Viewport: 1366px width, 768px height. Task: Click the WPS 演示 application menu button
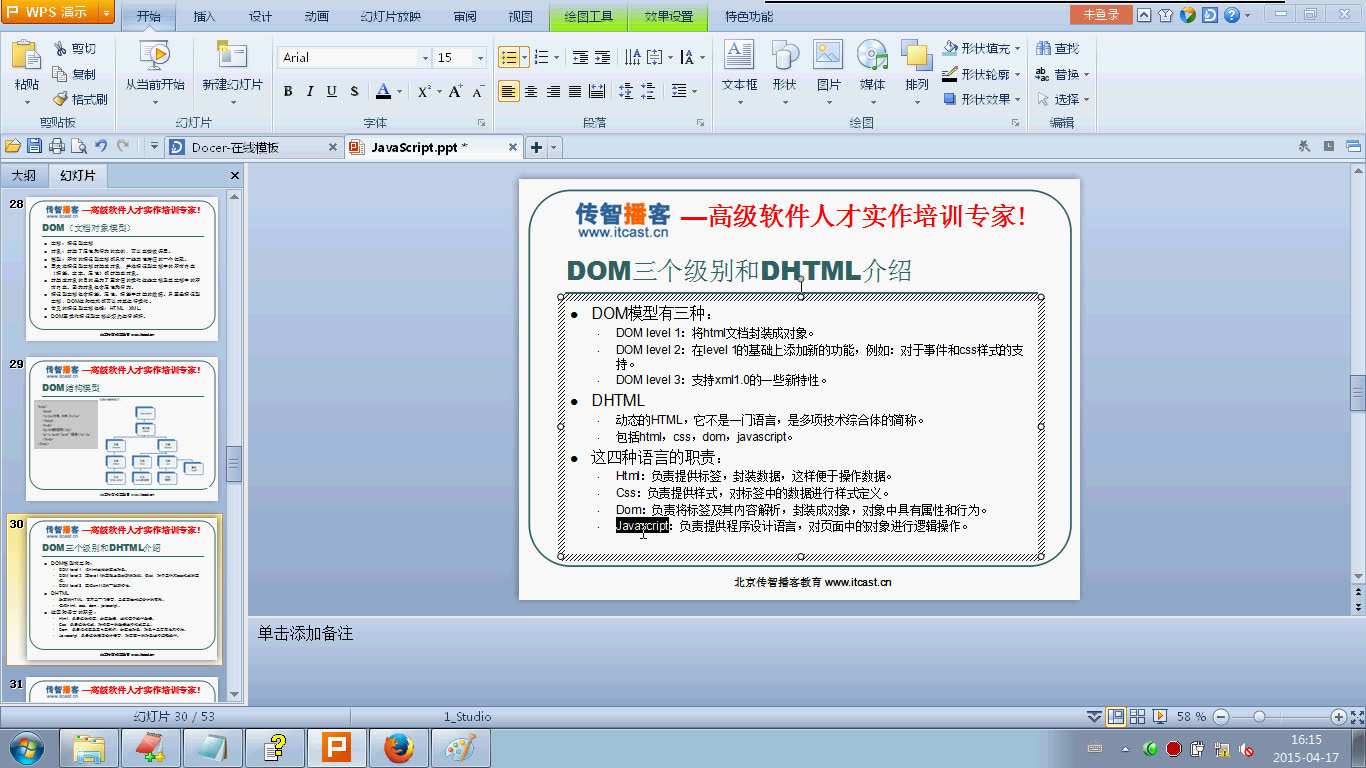pos(58,13)
